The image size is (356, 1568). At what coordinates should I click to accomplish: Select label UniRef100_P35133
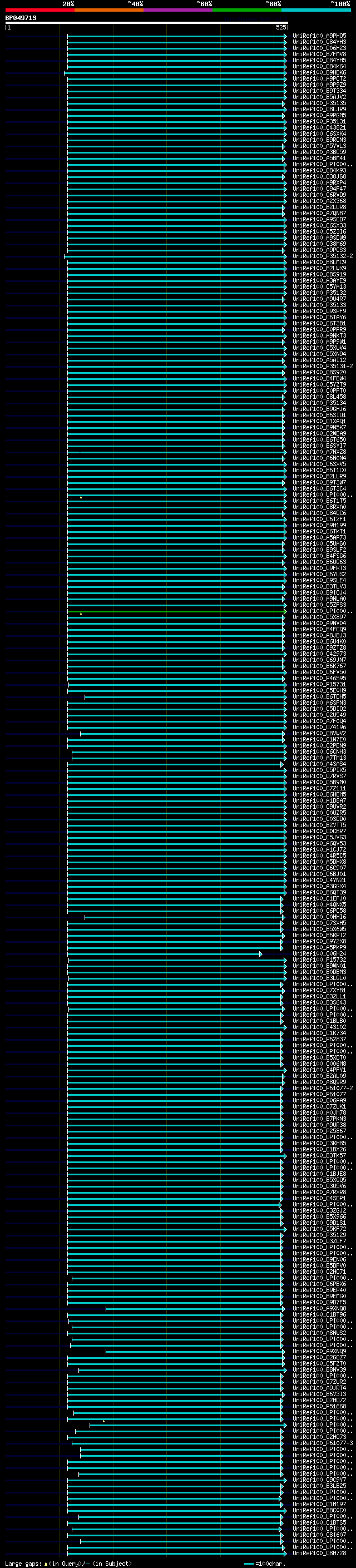click(x=319, y=305)
